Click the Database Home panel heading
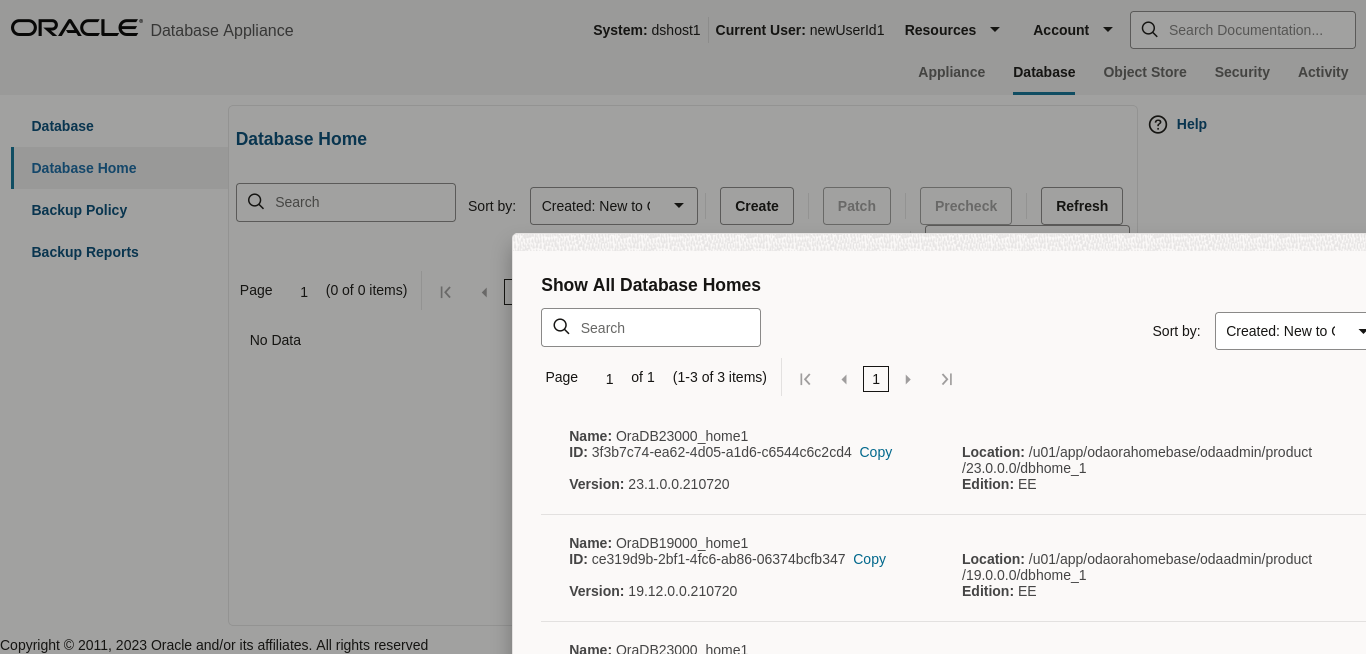 coord(301,139)
